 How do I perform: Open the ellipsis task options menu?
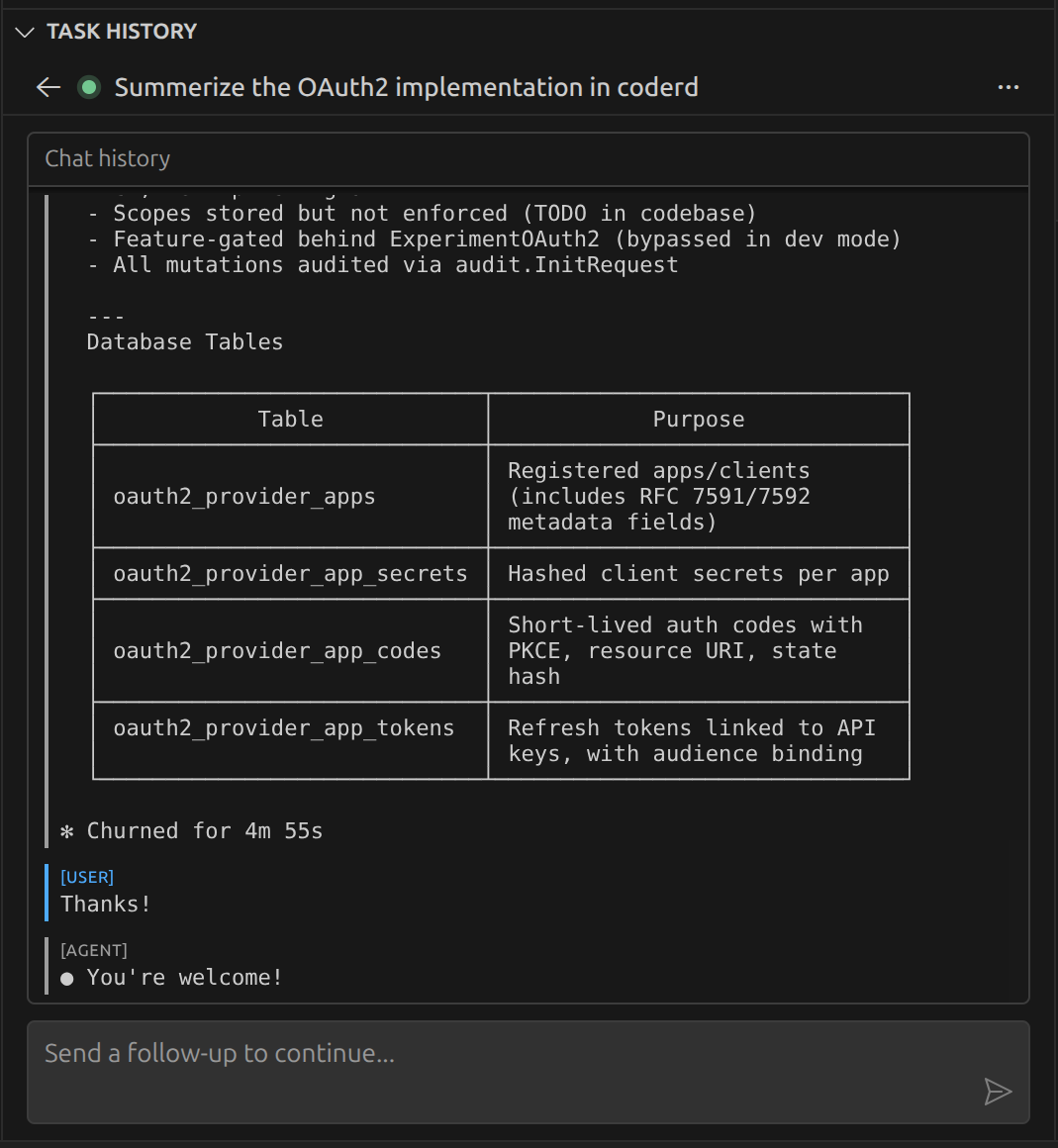(x=1009, y=87)
